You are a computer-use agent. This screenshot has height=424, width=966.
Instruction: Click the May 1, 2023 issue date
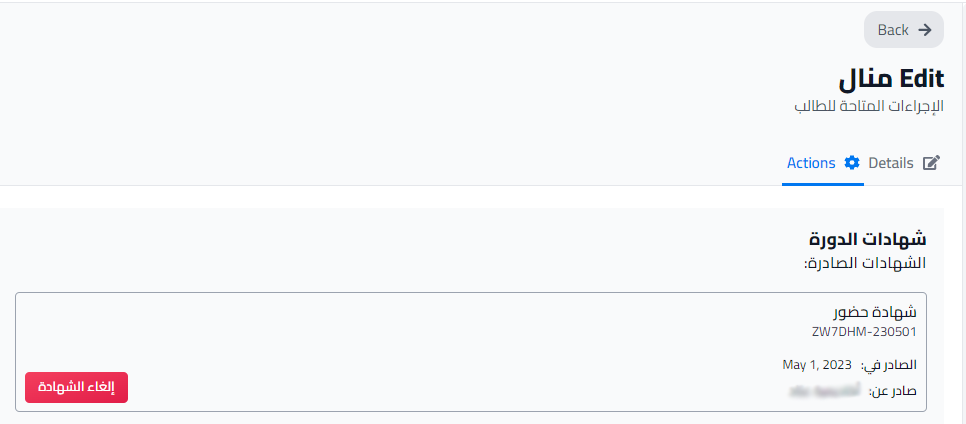[x=817, y=364]
